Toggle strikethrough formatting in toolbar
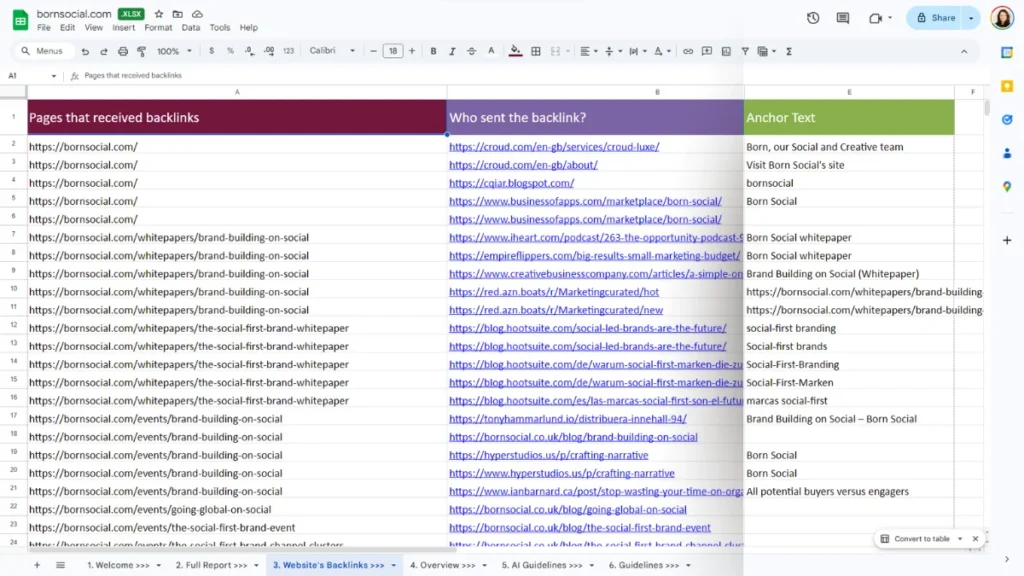Viewport: 1024px width, 576px height. (x=471, y=51)
